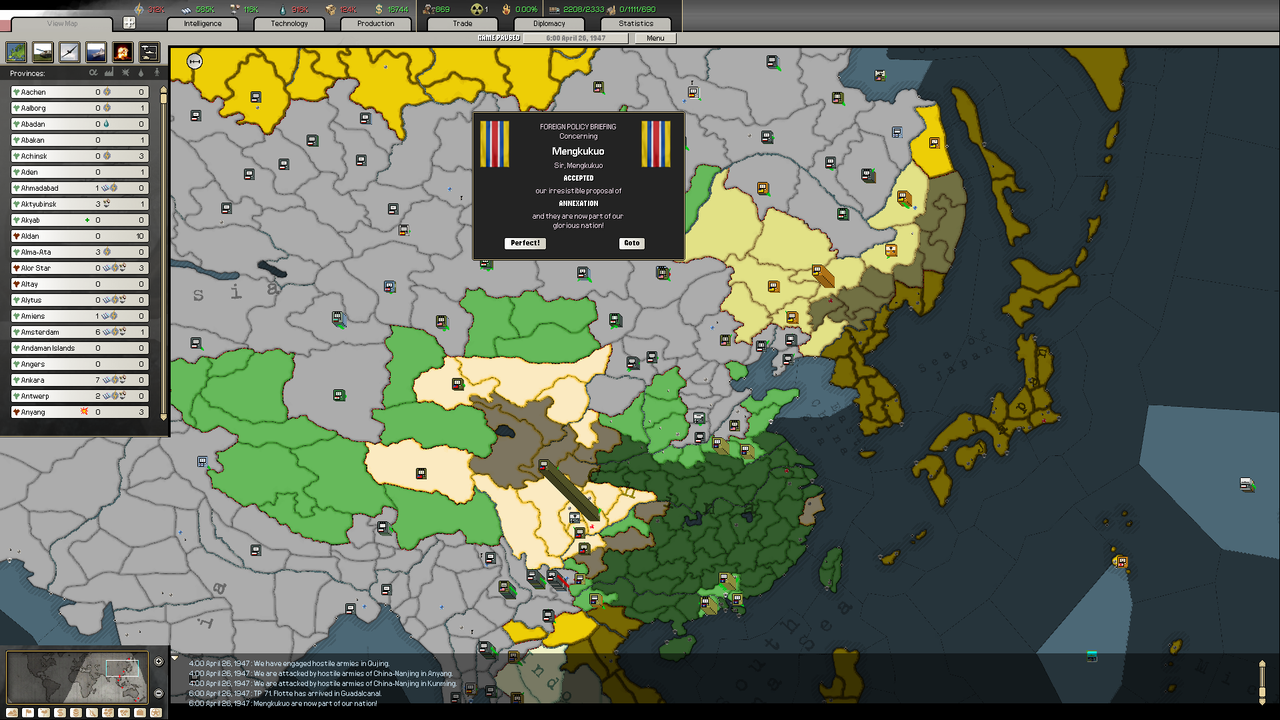Open the provinces overview tab icon

pyautogui.click(x=16, y=52)
